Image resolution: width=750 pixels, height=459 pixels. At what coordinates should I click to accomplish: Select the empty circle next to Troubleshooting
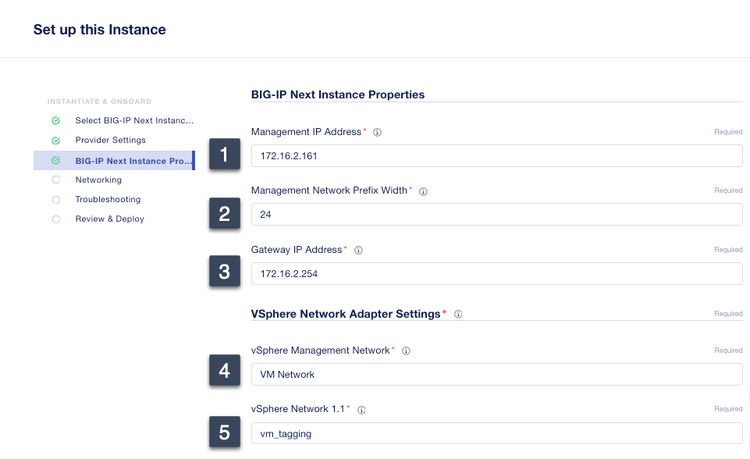56,200
